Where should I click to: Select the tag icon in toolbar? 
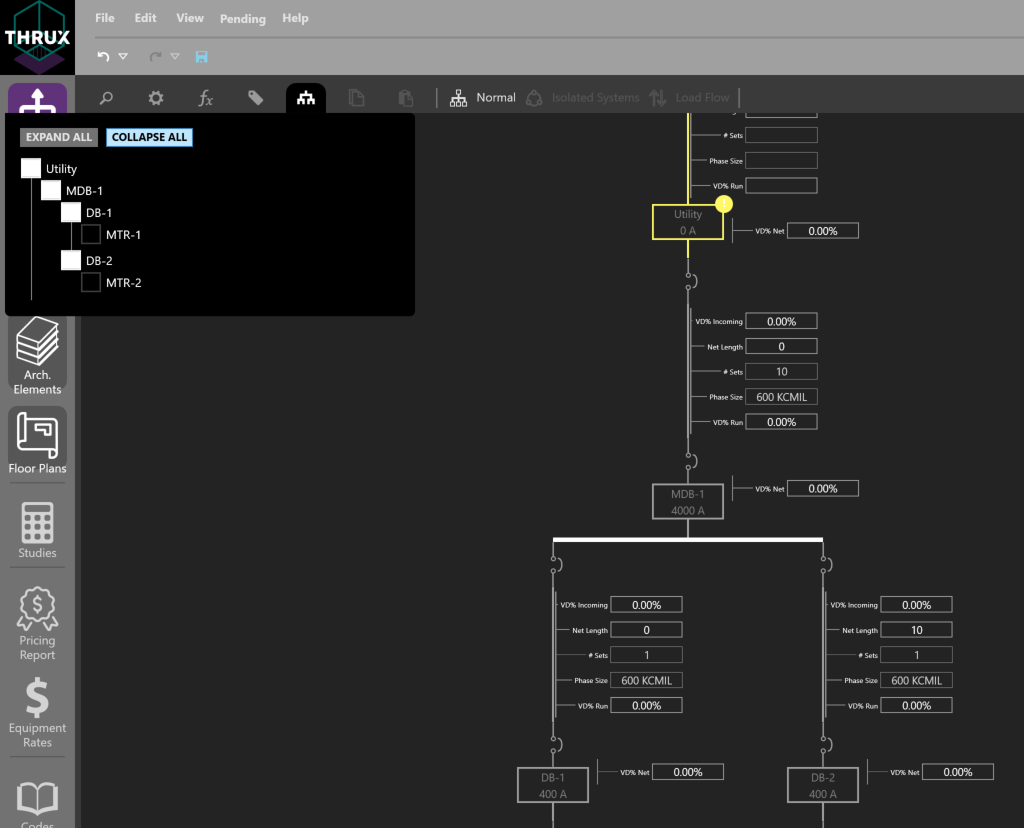click(256, 98)
